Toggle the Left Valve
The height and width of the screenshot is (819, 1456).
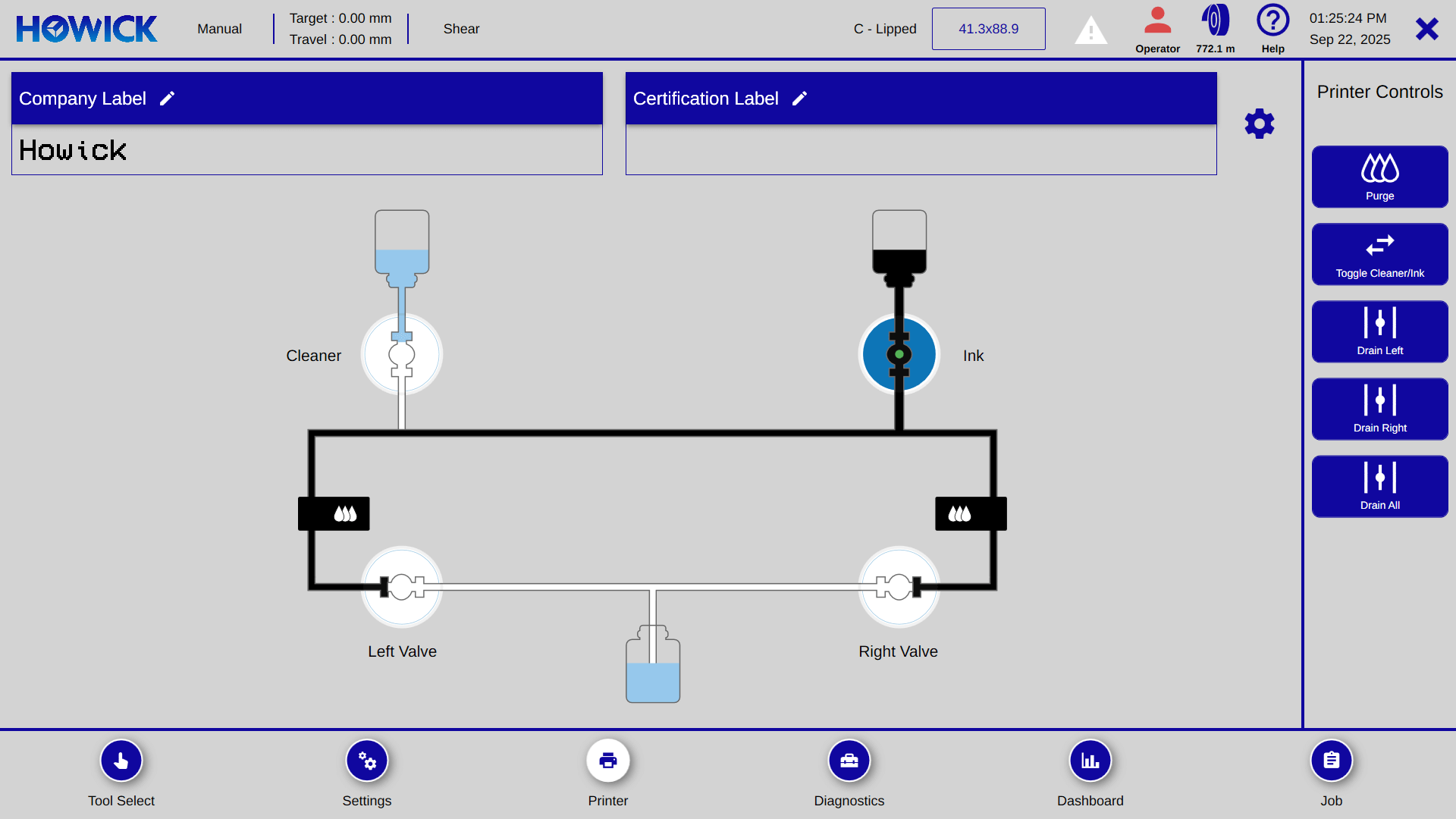402,585
